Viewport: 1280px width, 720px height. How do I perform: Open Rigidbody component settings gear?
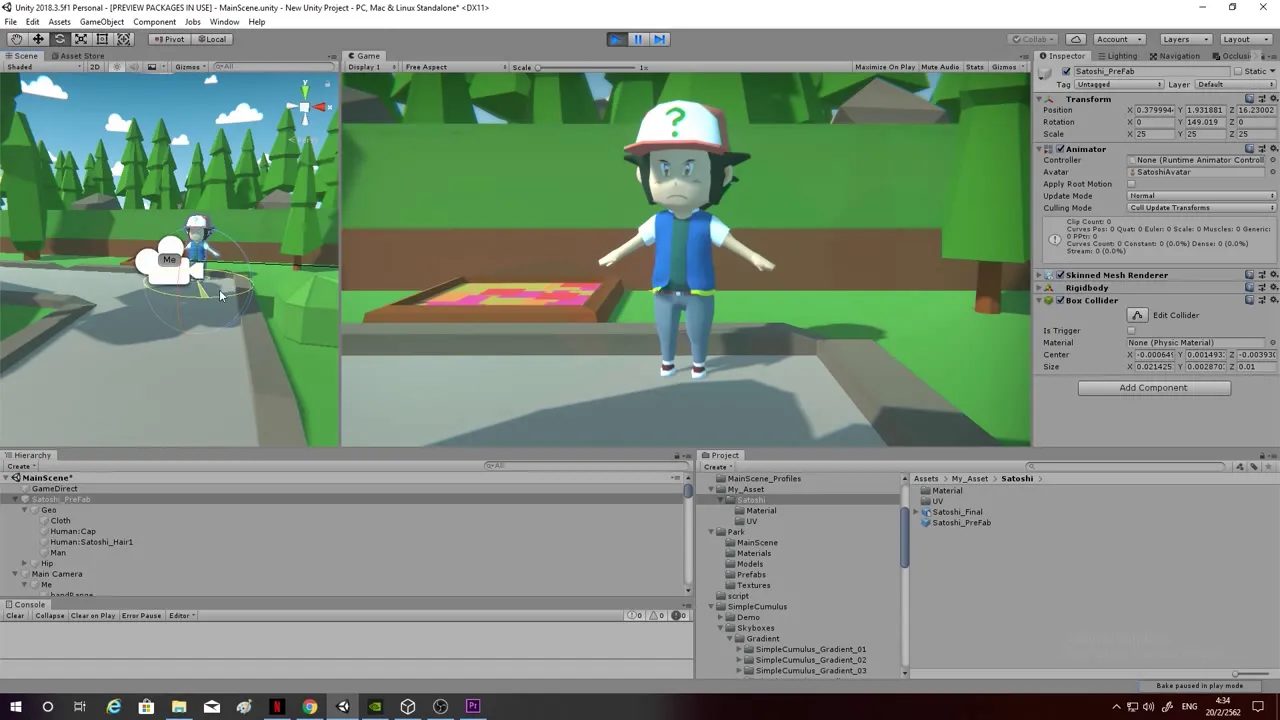tap(1272, 288)
